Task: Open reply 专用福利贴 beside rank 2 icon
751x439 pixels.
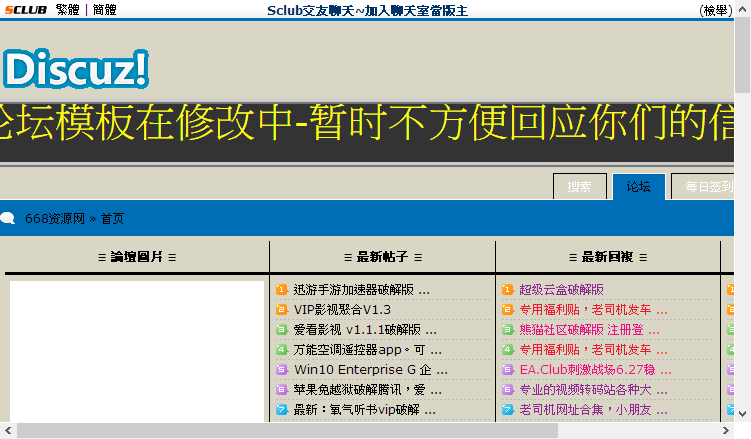Action: click(593, 310)
